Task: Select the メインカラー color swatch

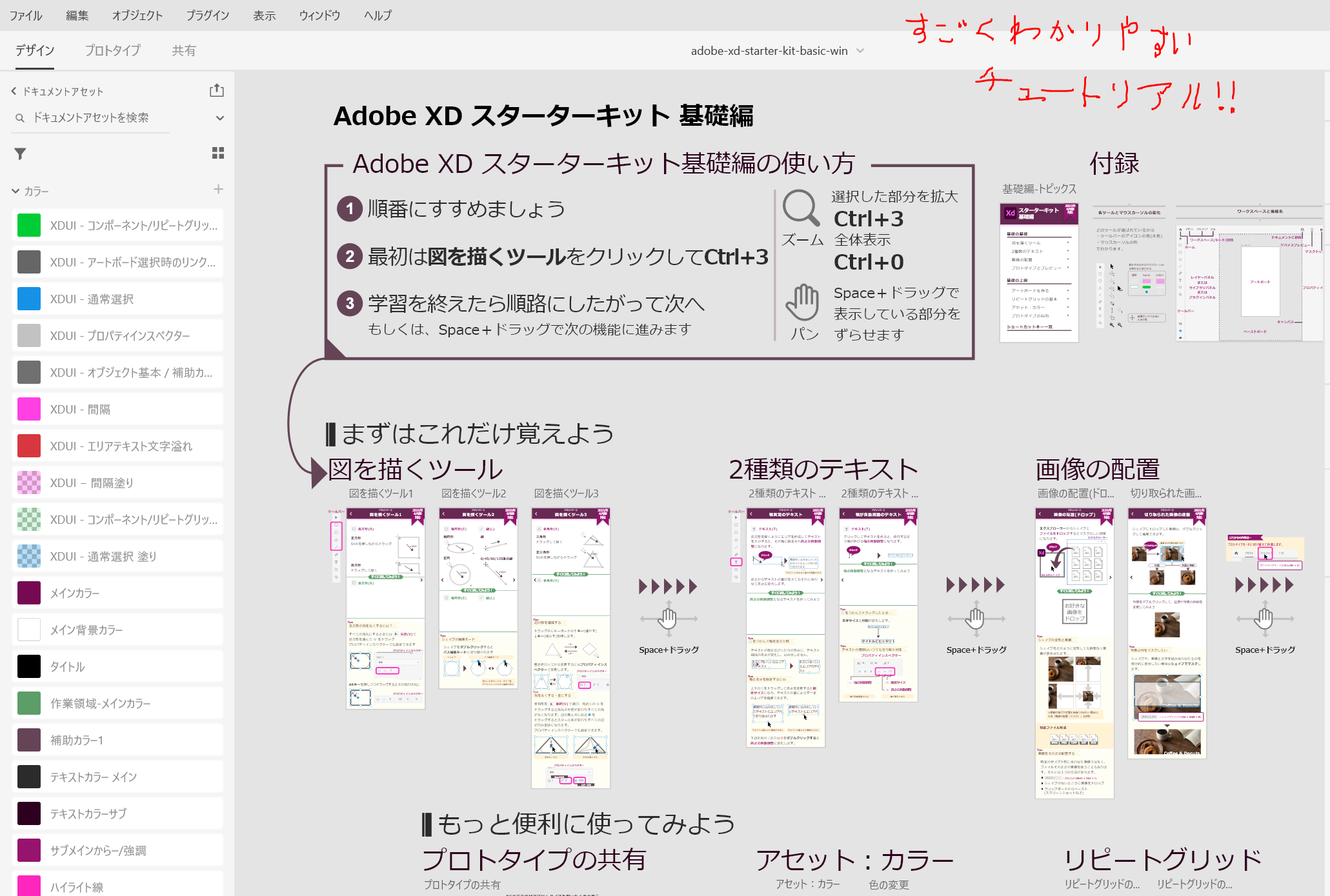Action: point(29,593)
